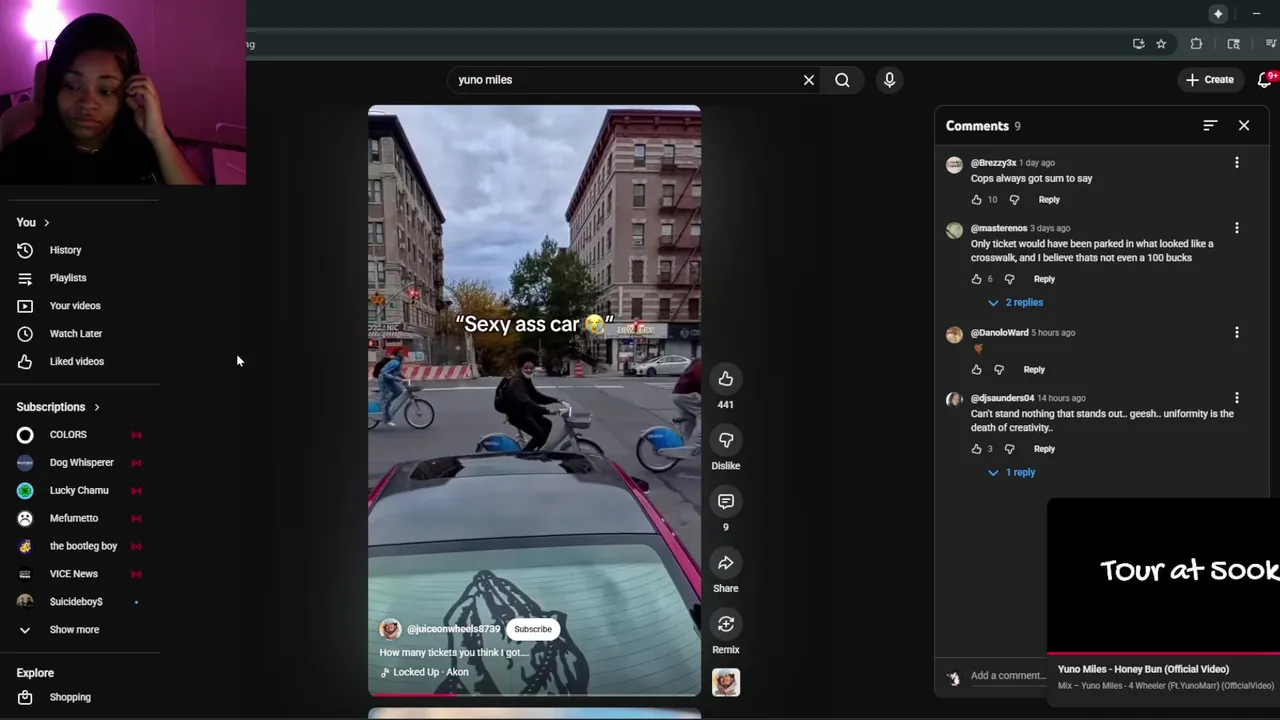The width and height of the screenshot is (1280, 720).
Task: Remix this Short
Action: tap(726, 624)
